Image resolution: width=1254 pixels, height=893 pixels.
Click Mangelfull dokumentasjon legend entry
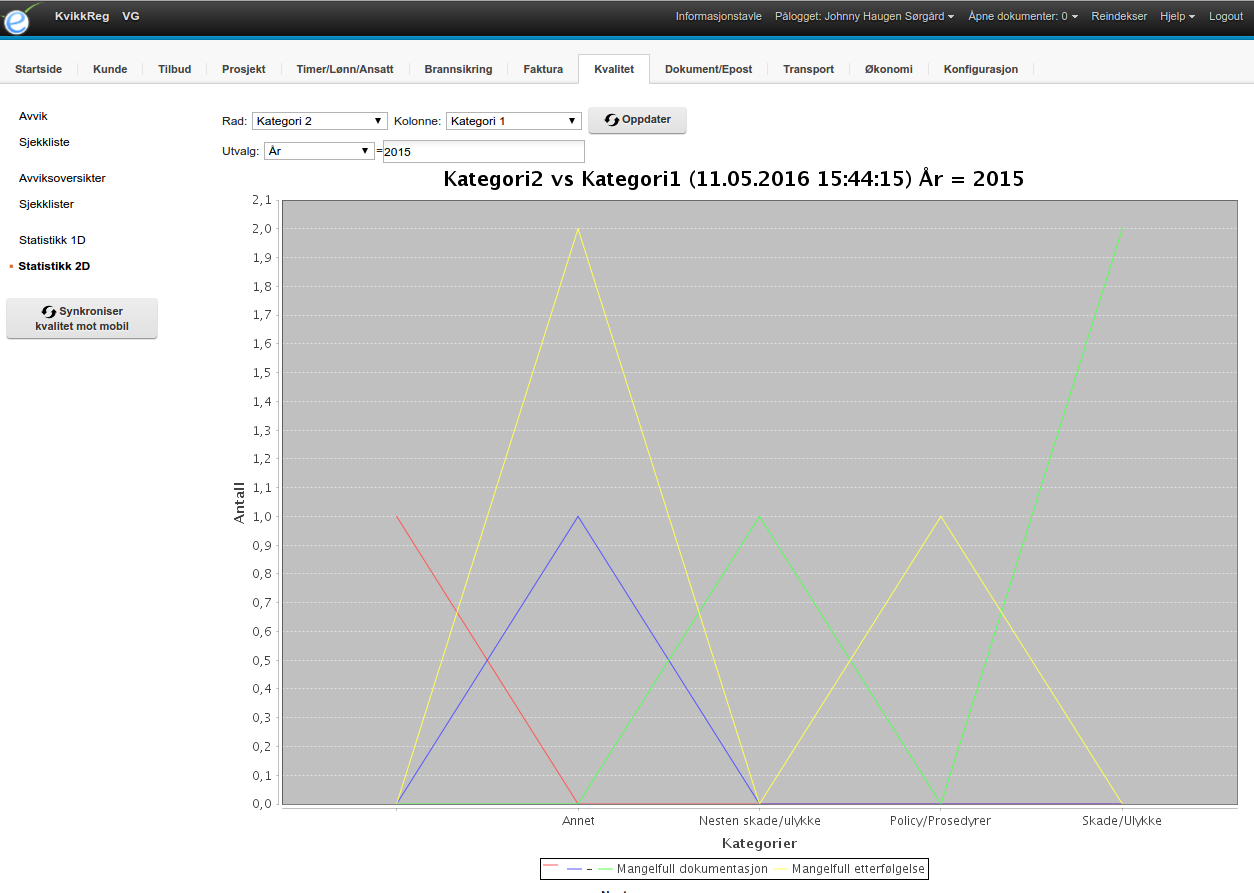692,869
